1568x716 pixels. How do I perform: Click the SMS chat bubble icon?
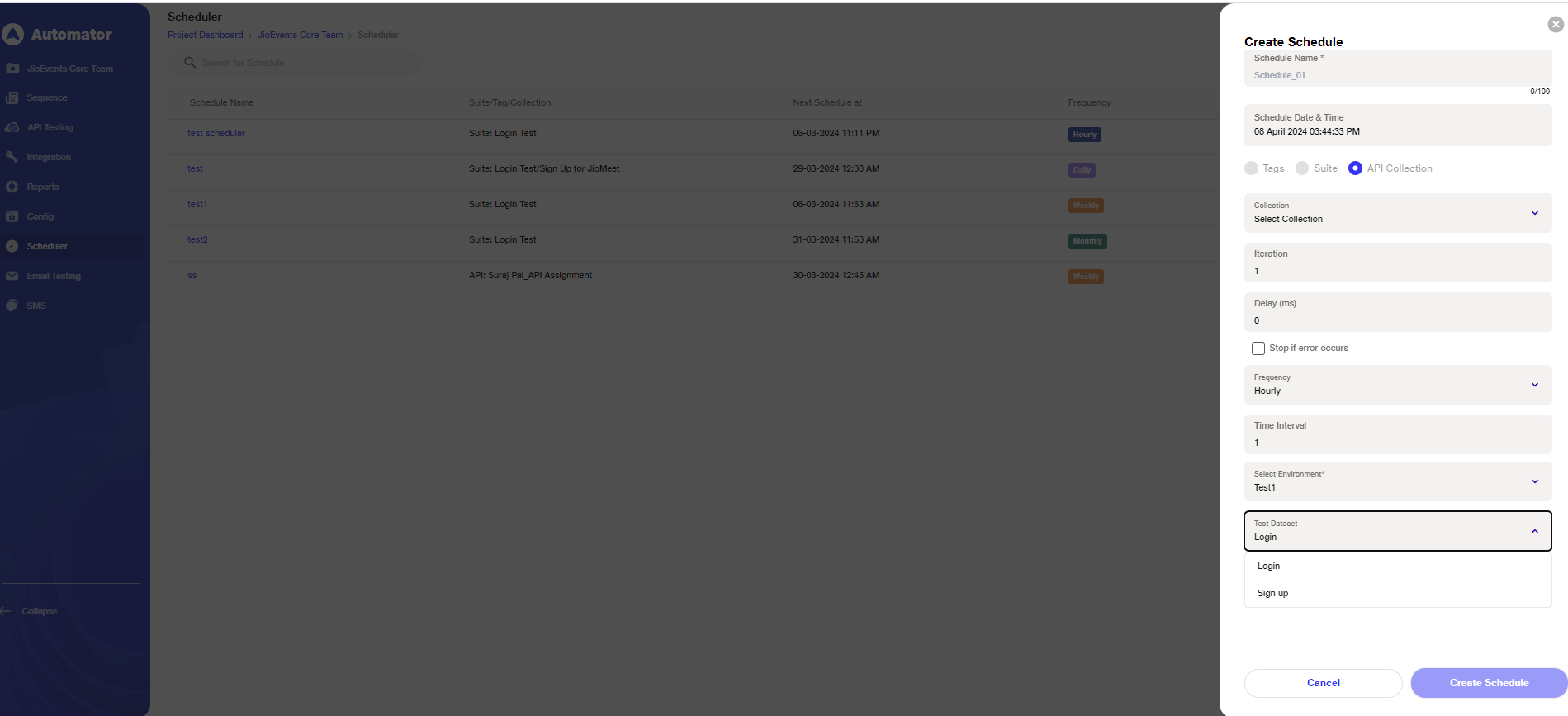(12, 306)
